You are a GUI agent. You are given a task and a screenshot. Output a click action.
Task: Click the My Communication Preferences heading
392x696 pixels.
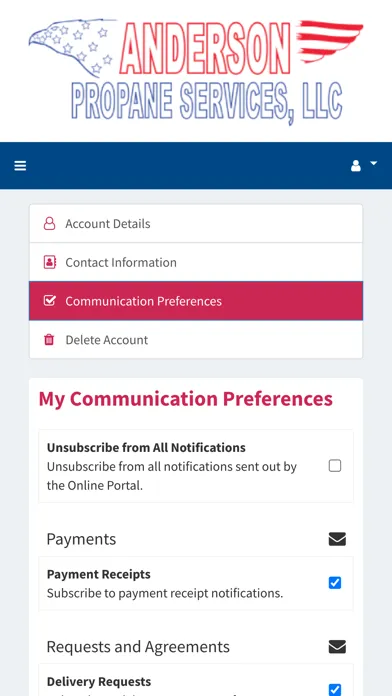pyautogui.click(x=186, y=399)
